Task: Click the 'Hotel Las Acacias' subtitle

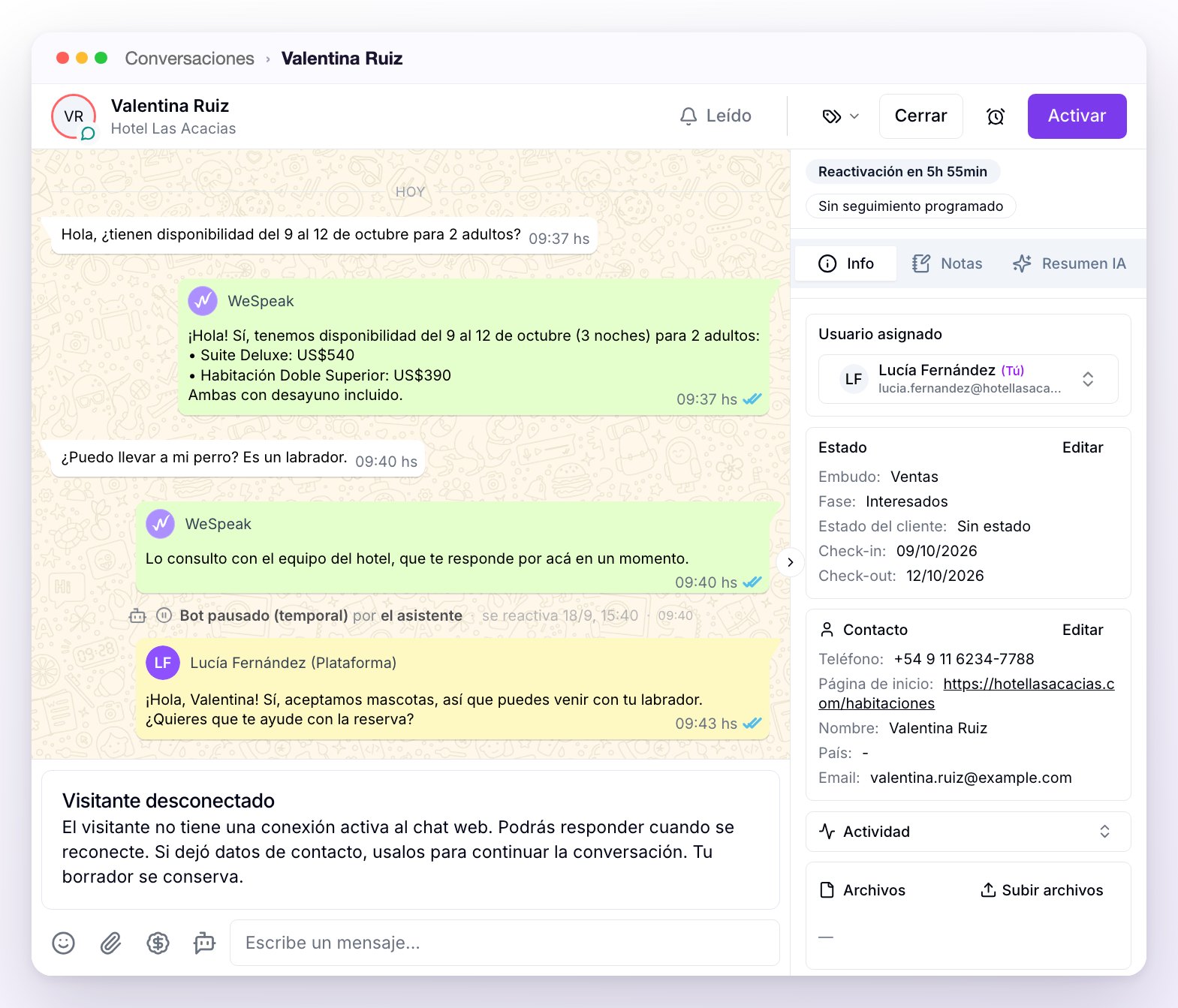Action: (173, 128)
